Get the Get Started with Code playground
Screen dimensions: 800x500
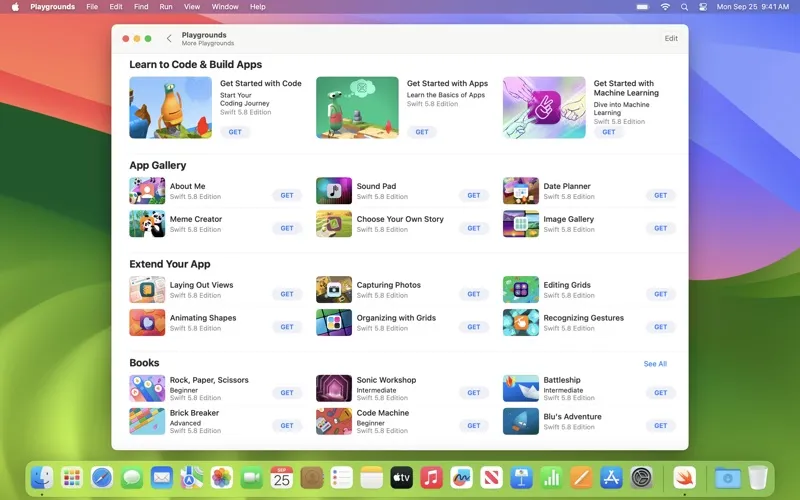tap(235, 132)
